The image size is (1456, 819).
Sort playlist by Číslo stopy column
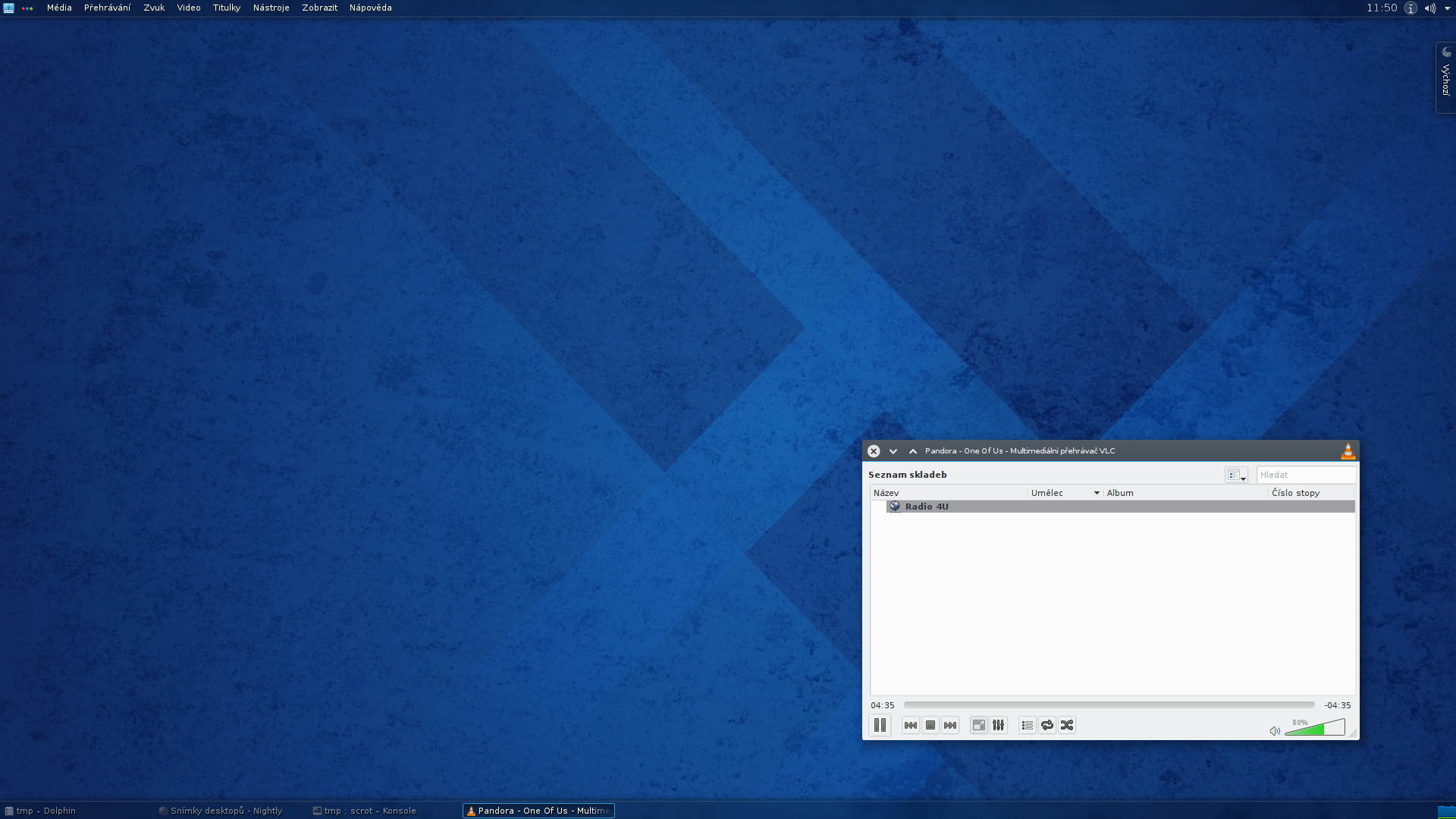point(1311,493)
